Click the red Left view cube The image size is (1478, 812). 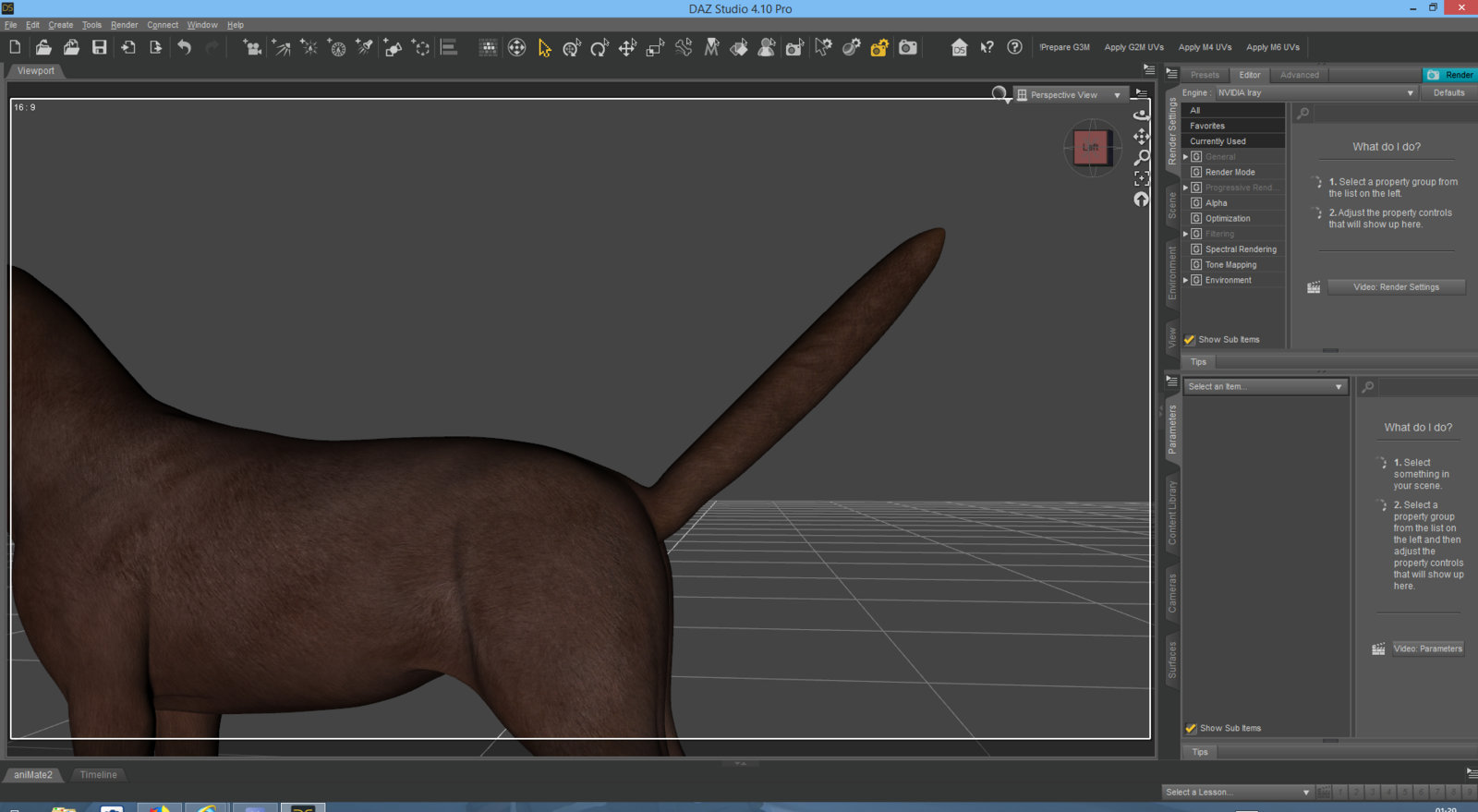pyautogui.click(x=1091, y=148)
